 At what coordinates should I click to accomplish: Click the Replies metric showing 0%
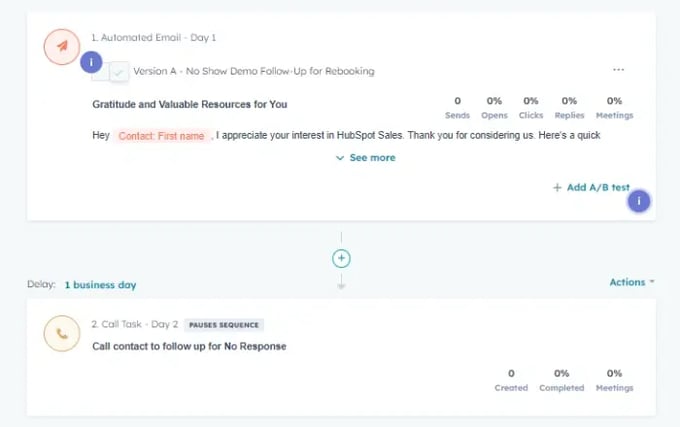pos(569,108)
